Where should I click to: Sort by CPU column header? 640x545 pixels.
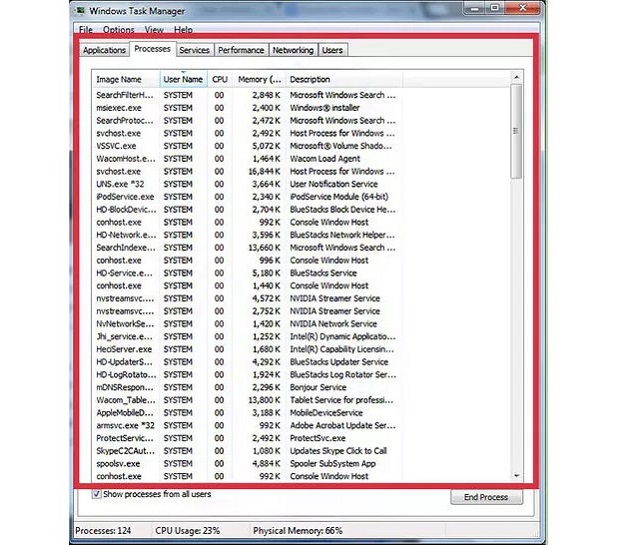point(220,79)
